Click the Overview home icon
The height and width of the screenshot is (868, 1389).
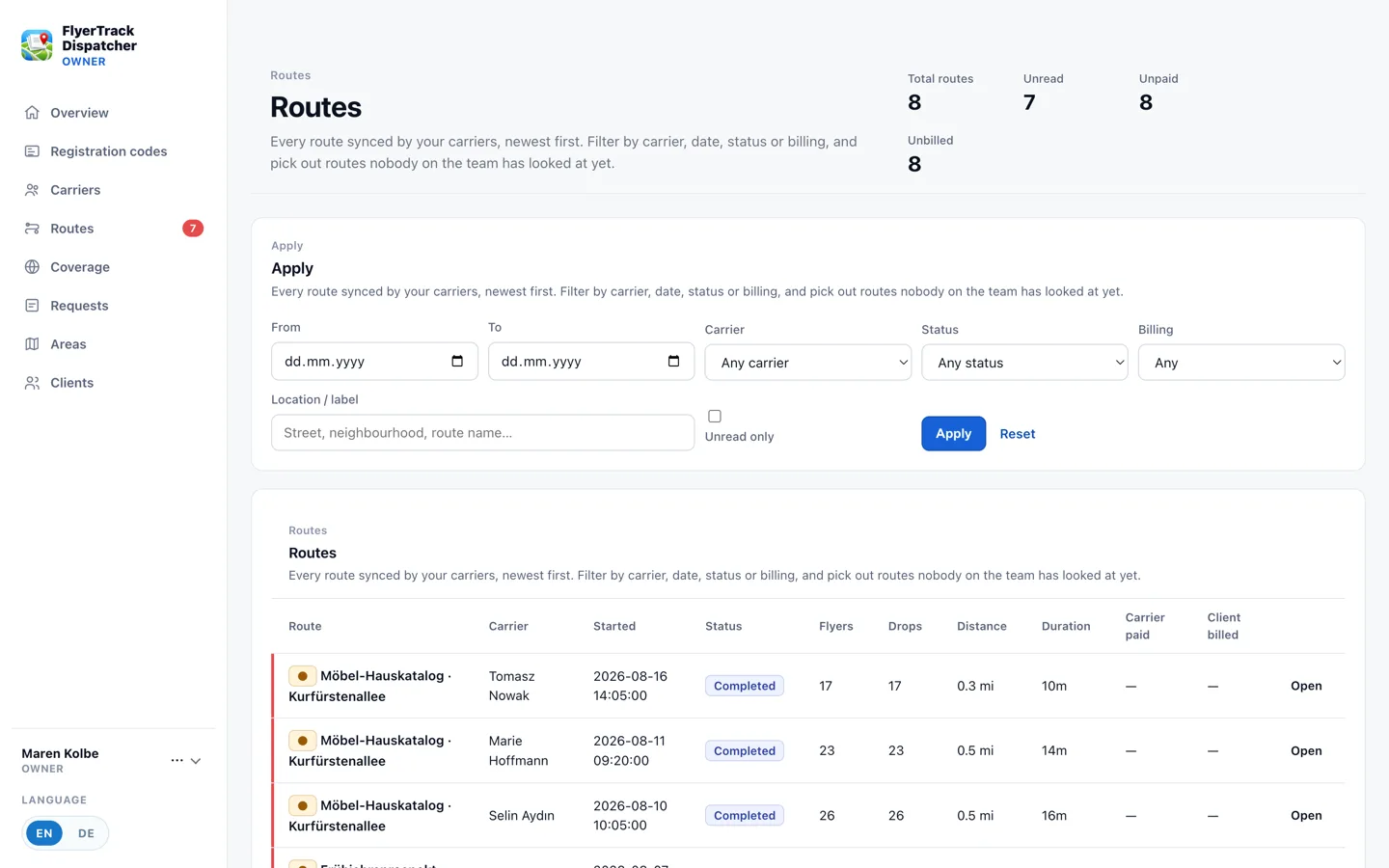[32, 113]
